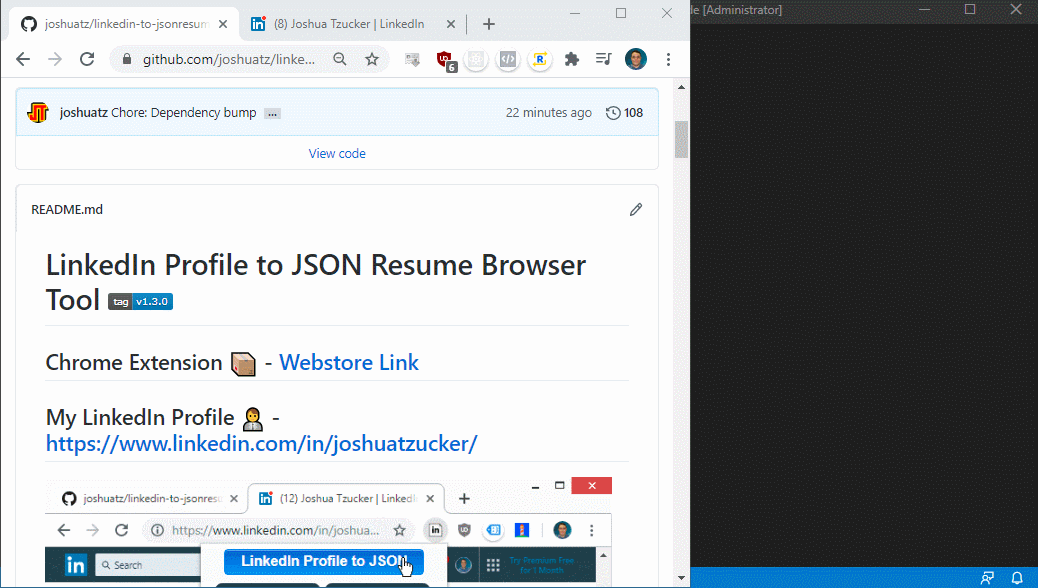Open a new browser tab
The height and width of the screenshot is (588, 1038).
[x=489, y=24]
